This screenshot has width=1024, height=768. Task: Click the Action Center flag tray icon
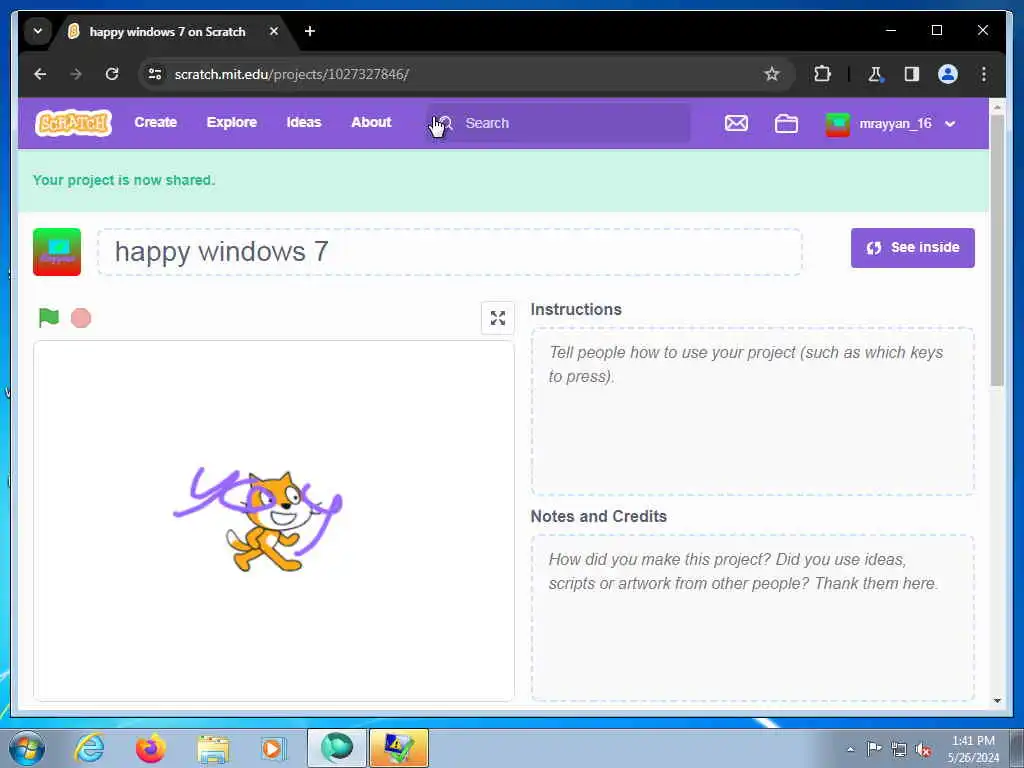[874, 748]
